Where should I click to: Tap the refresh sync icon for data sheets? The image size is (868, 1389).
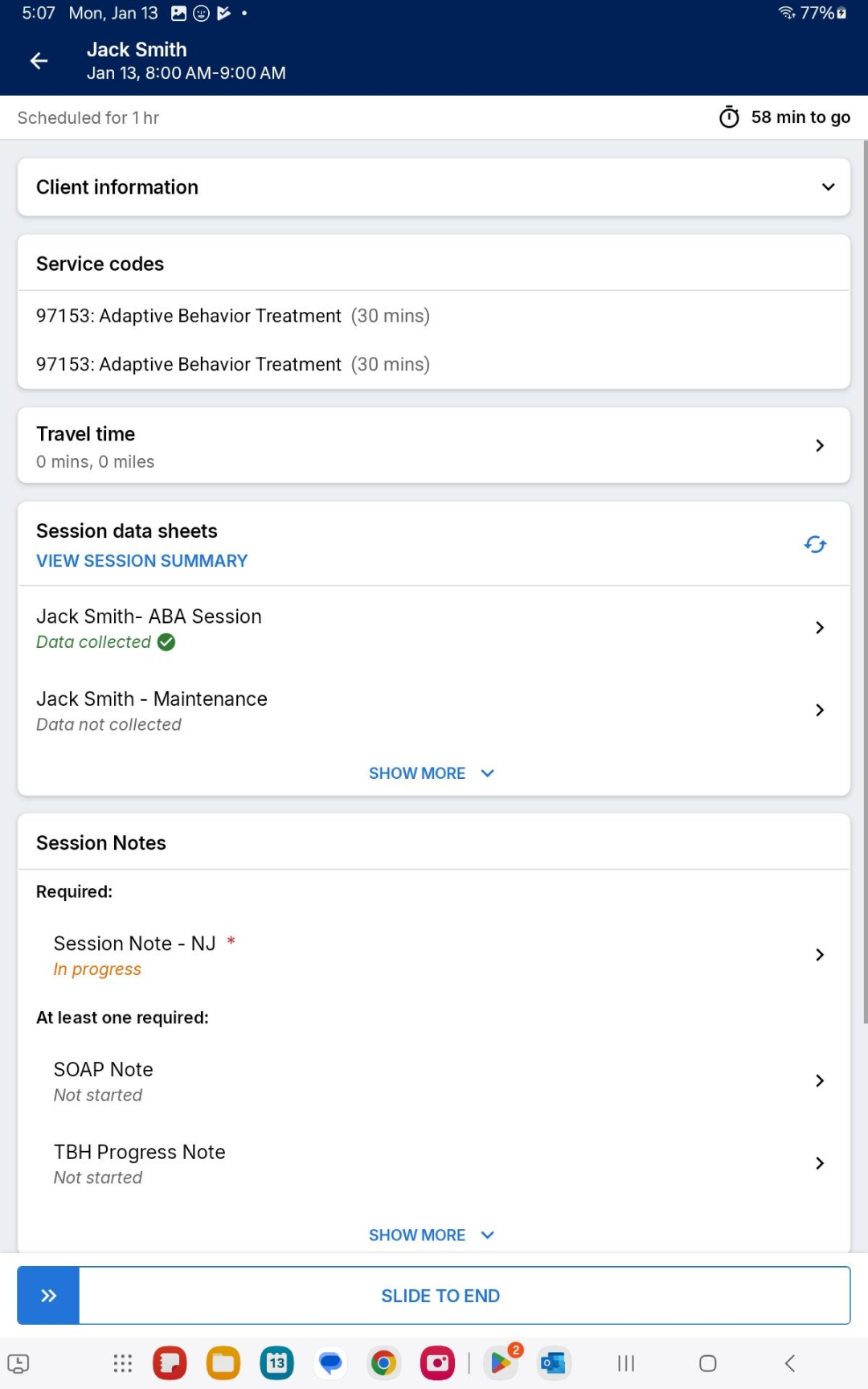(815, 545)
